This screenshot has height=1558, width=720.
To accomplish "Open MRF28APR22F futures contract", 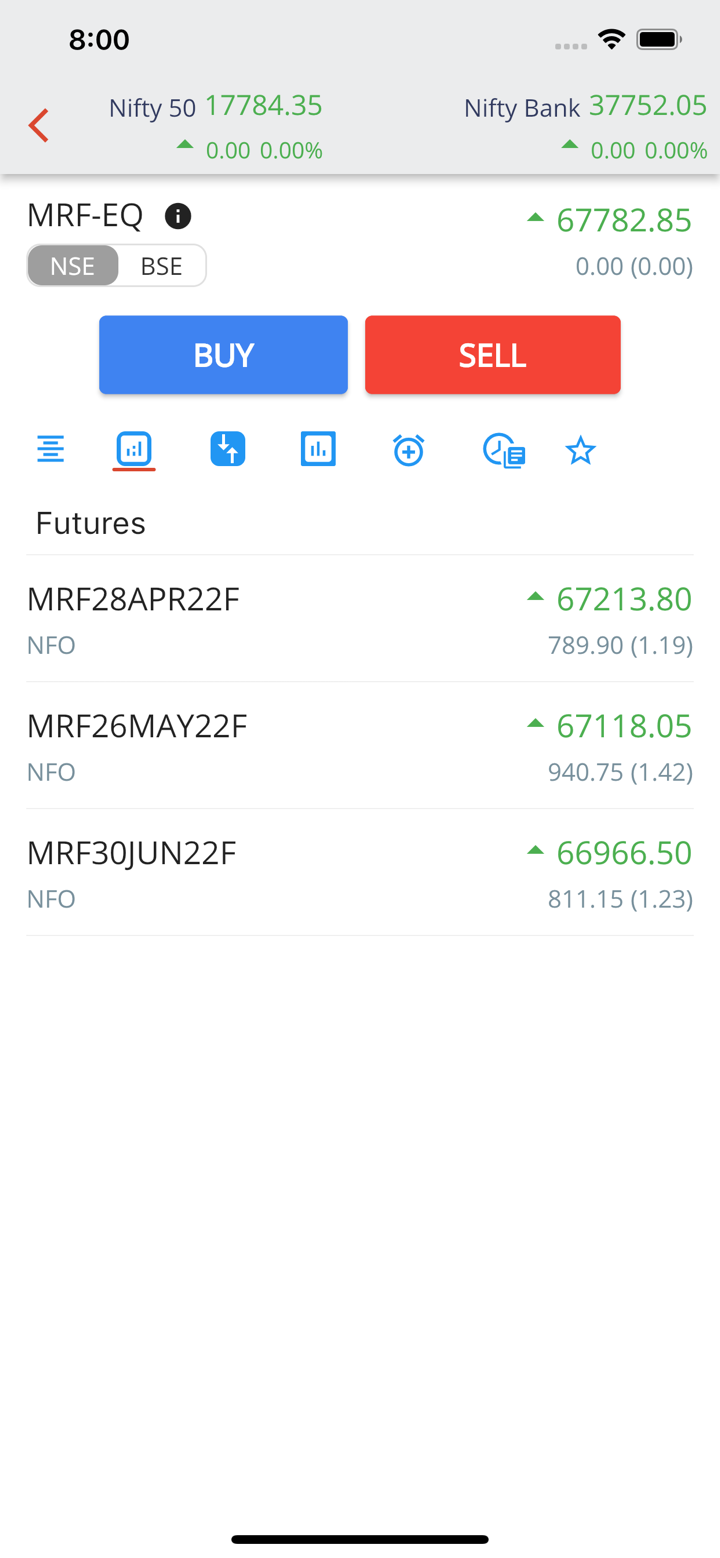I will [360, 619].
